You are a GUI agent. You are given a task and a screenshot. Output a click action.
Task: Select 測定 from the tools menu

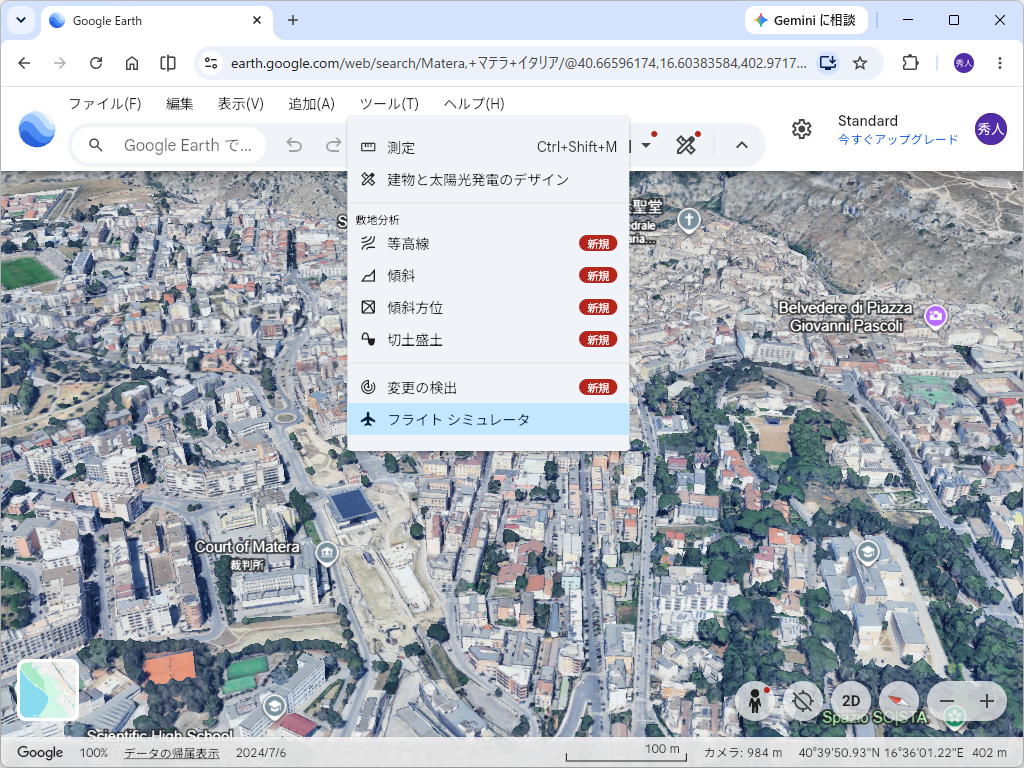(488, 147)
